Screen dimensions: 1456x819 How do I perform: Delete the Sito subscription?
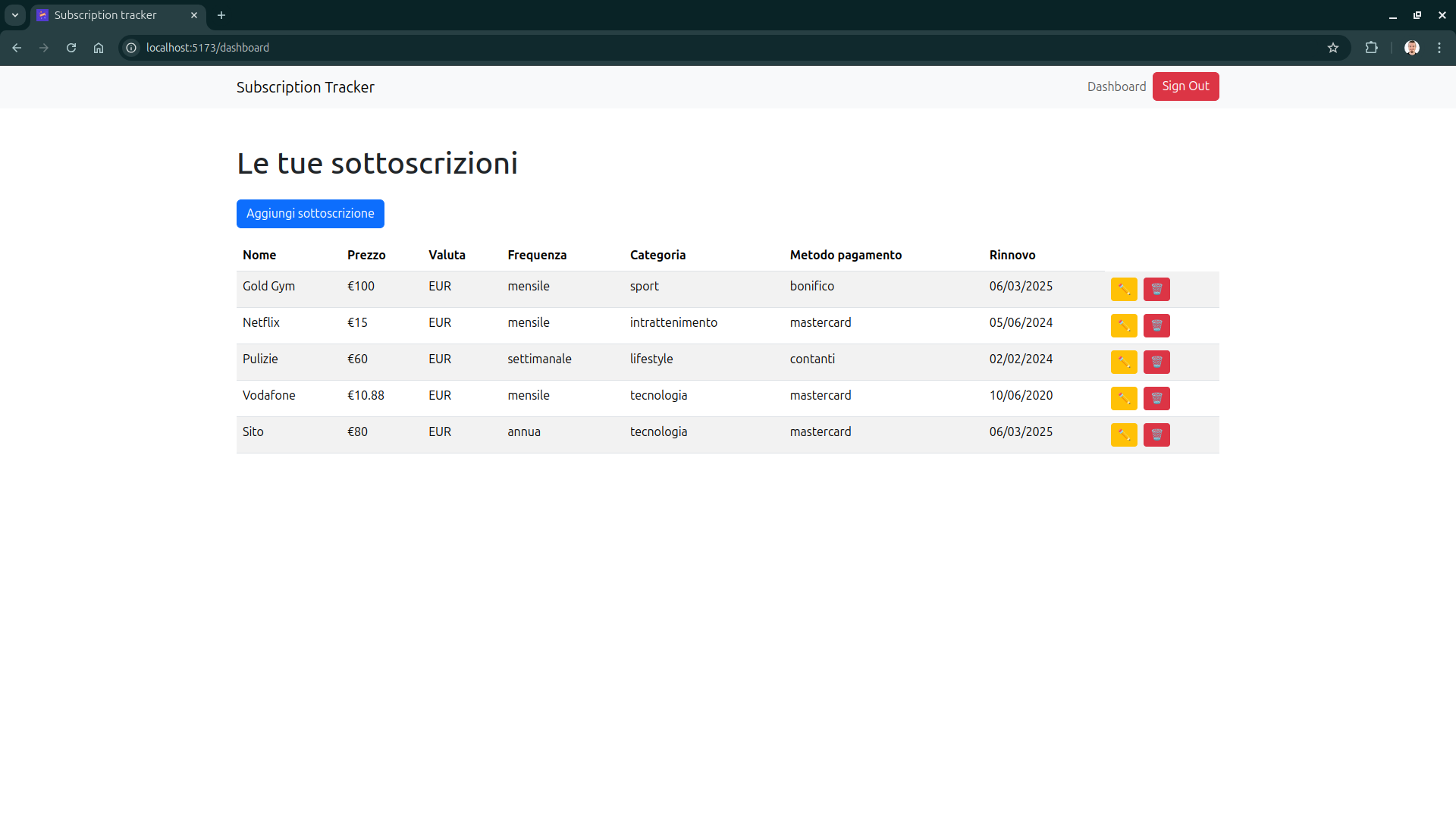click(1156, 435)
